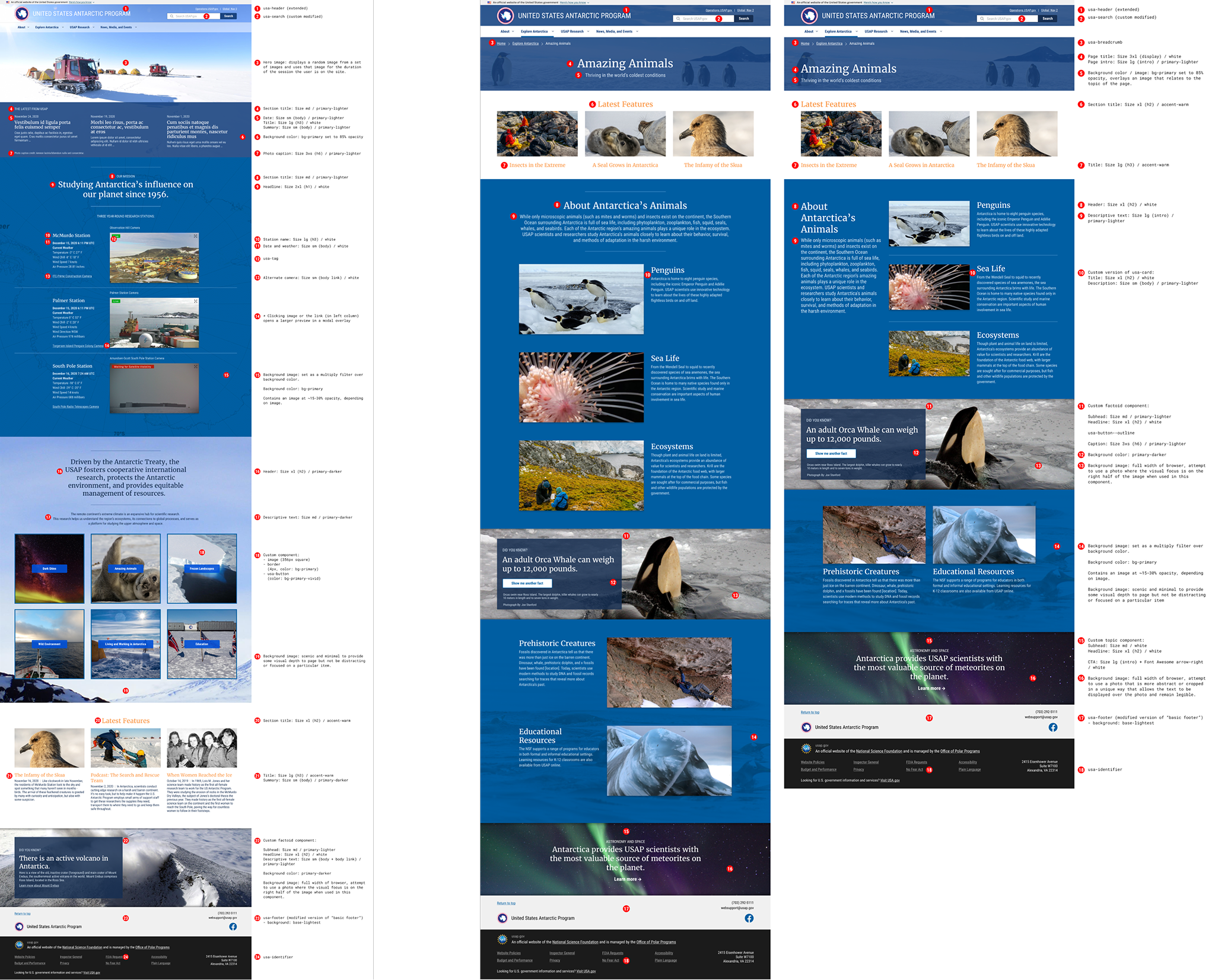Click the USAP logo in the middle mockup header
The width and height of the screenshot is (1215, 980).
point(505,15)
